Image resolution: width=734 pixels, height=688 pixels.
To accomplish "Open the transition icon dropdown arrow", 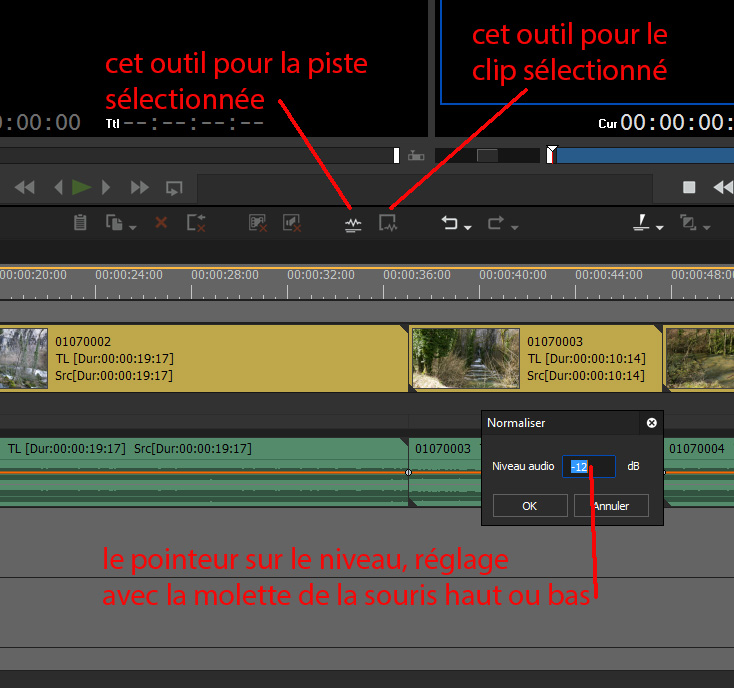I will (707, 227).
